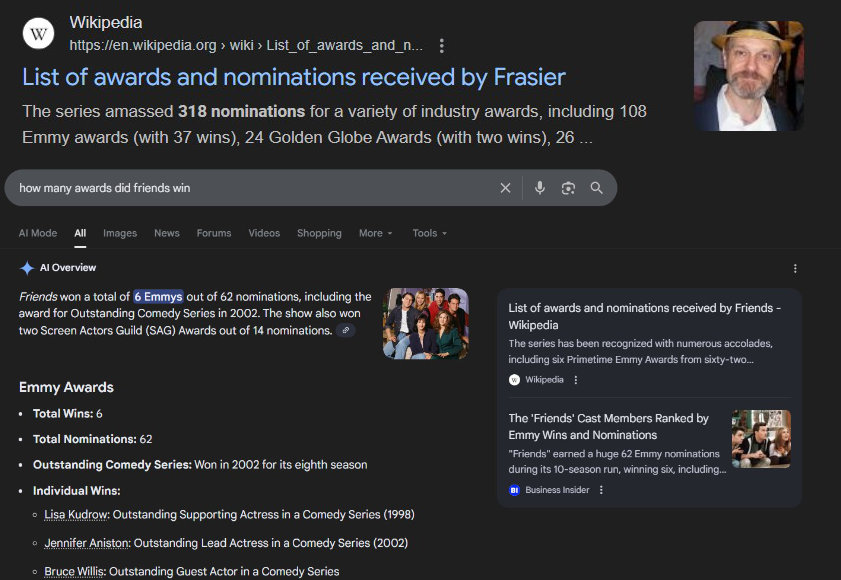The image size is (841, 580).
Task: Open the Frasier result thumbnail photo
Action: tap(749, 76)
